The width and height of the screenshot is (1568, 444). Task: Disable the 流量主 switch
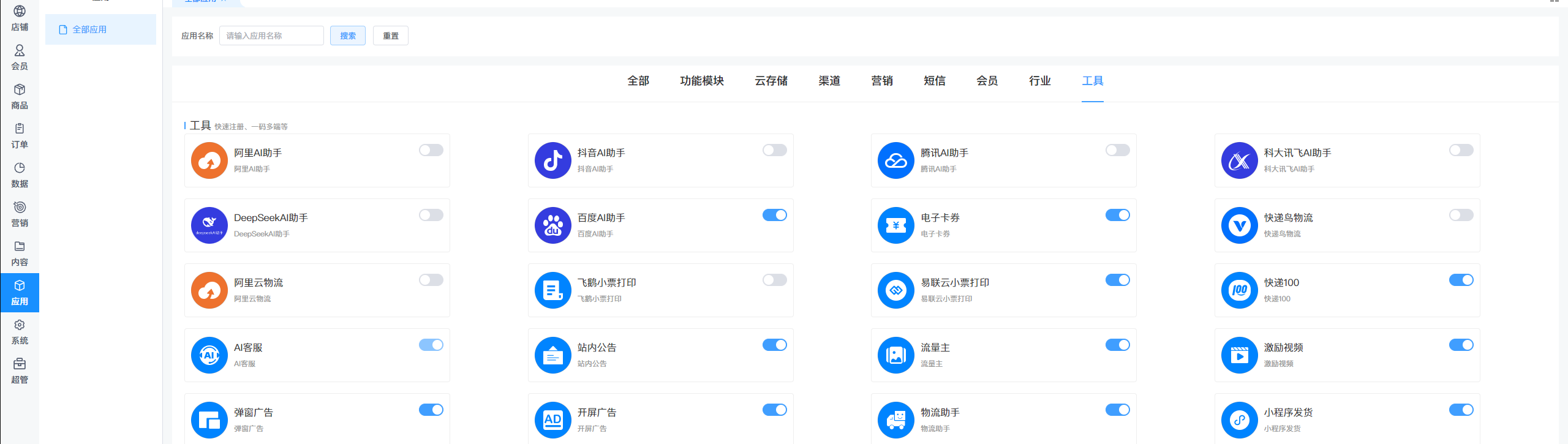tap(1118, 345)
